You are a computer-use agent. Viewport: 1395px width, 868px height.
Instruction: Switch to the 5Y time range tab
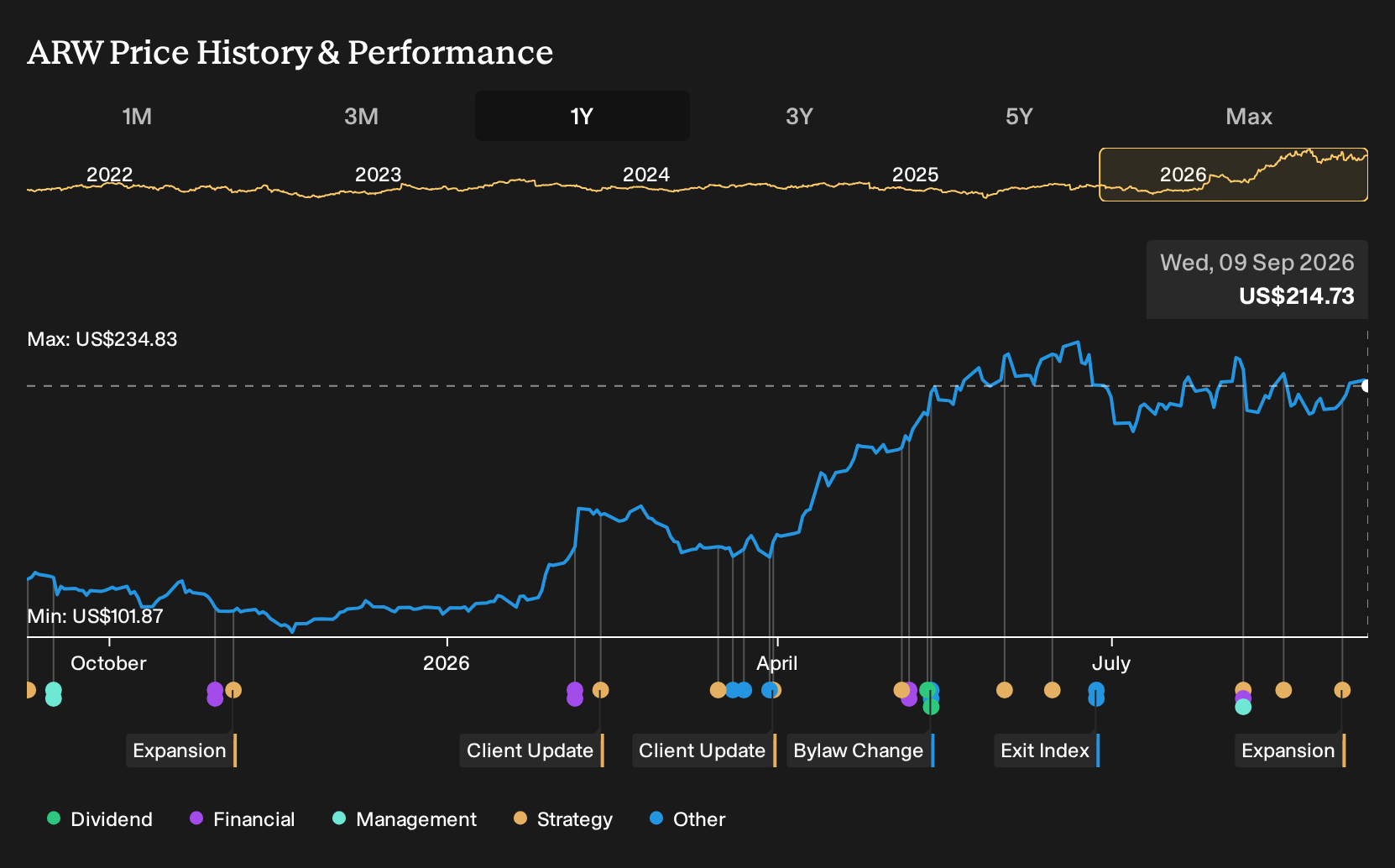[x=1019, y=116]
